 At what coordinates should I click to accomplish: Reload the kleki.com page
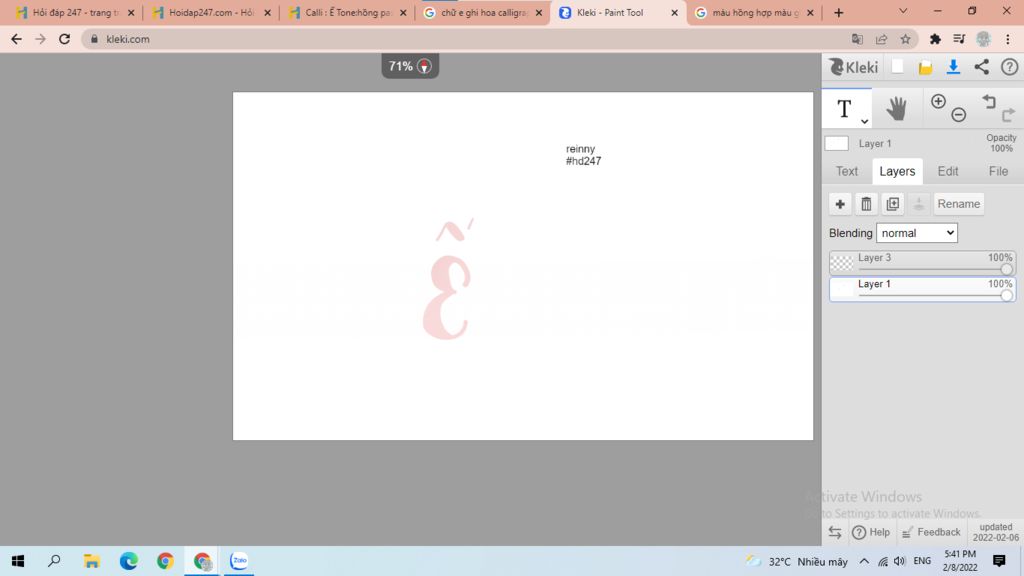pos(64,39)
